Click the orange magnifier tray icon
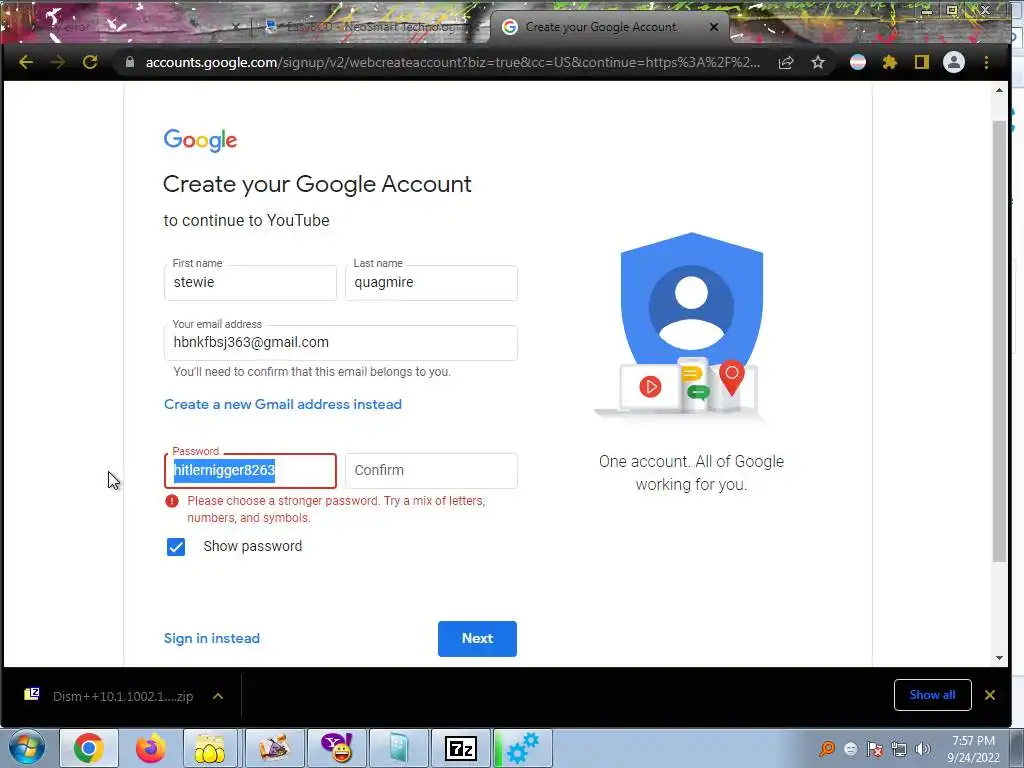Image resolution: width=1024 pixels, height=768 pixels. (x=827, y=749)
